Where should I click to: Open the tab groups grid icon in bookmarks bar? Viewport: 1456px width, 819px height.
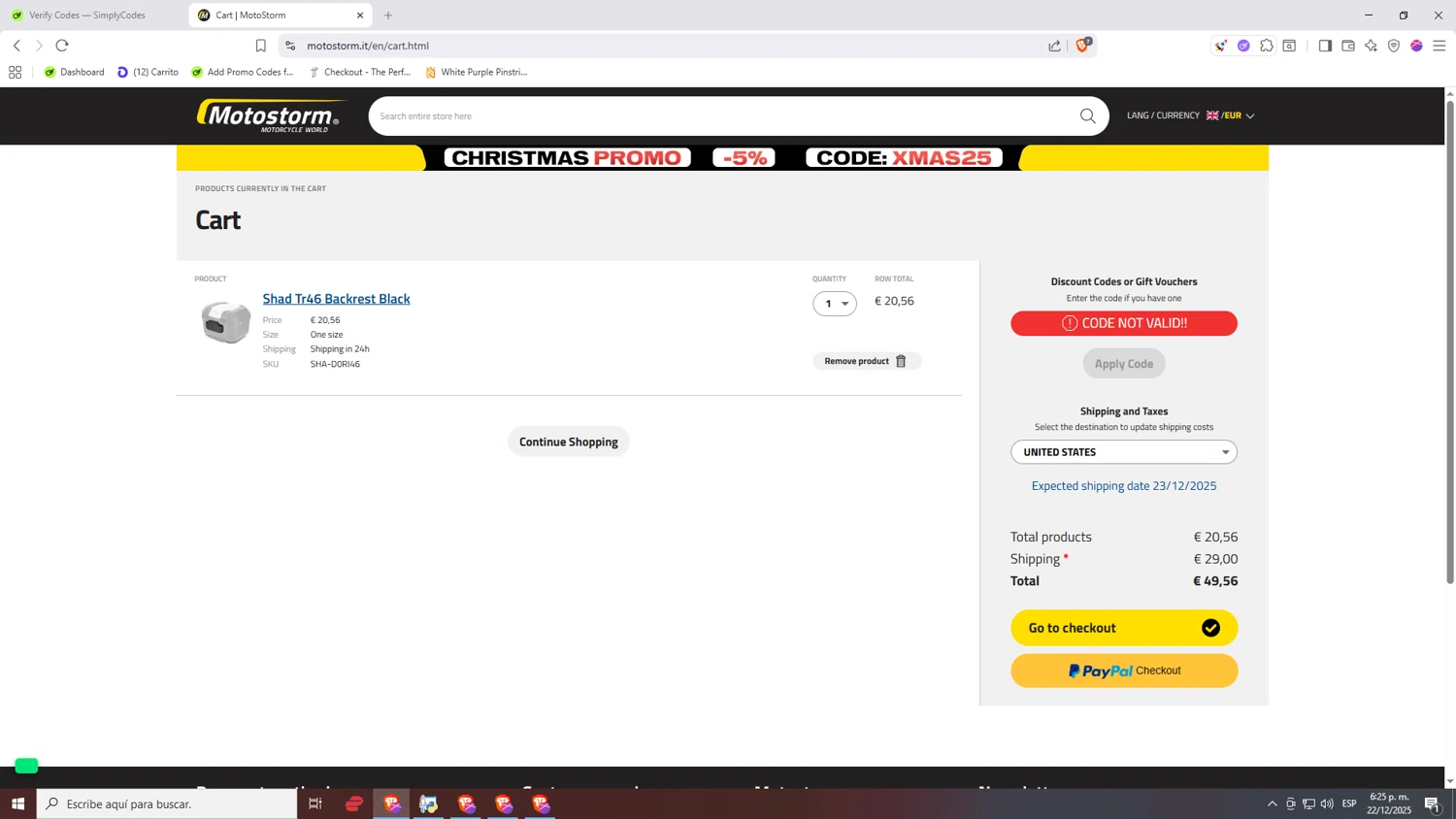point(15,72)
